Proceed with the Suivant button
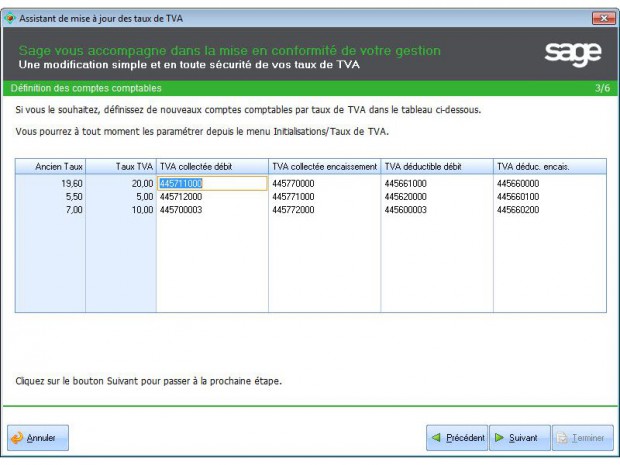 [x=520, y=438]
